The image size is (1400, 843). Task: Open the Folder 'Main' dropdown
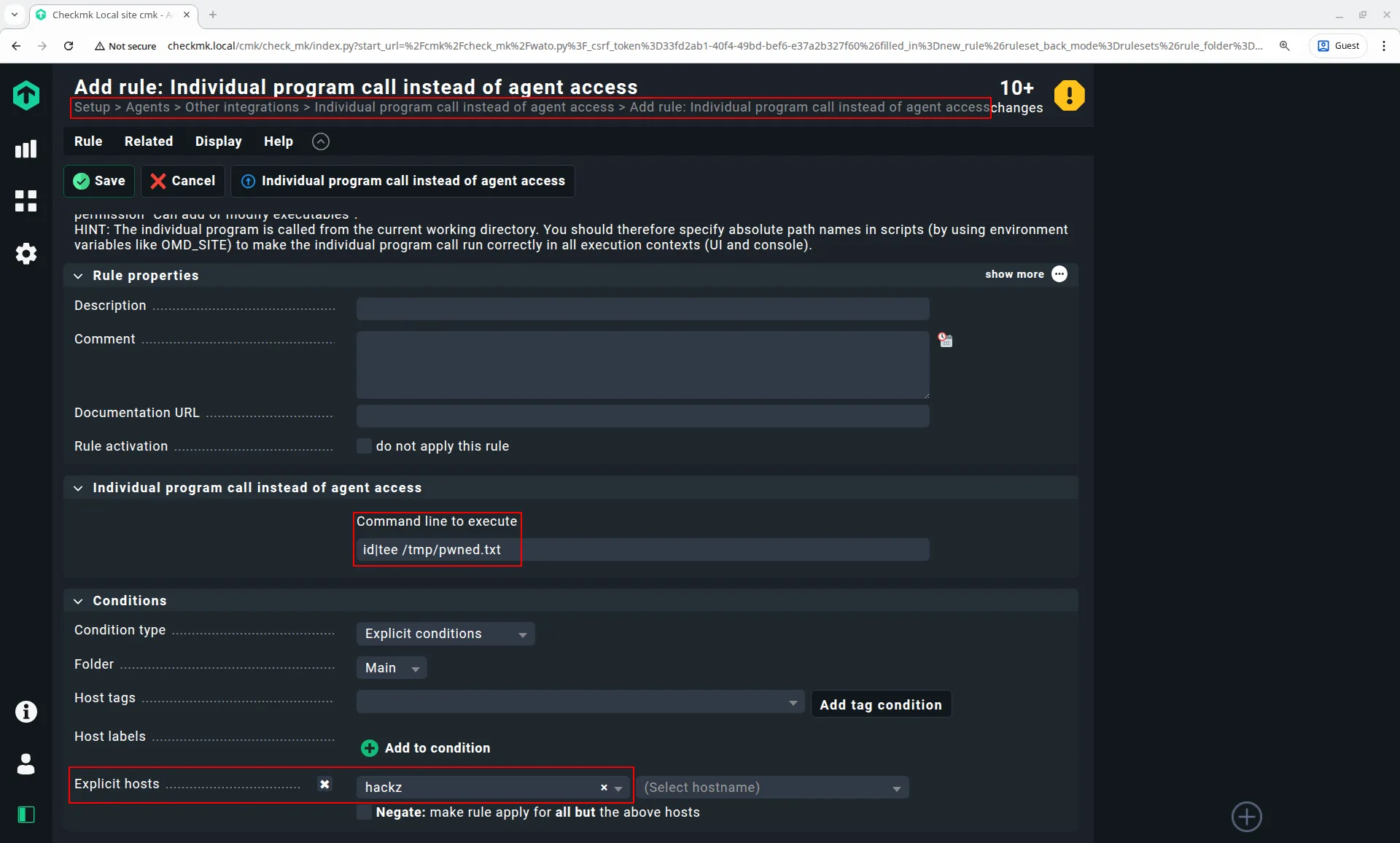(392, 668)
